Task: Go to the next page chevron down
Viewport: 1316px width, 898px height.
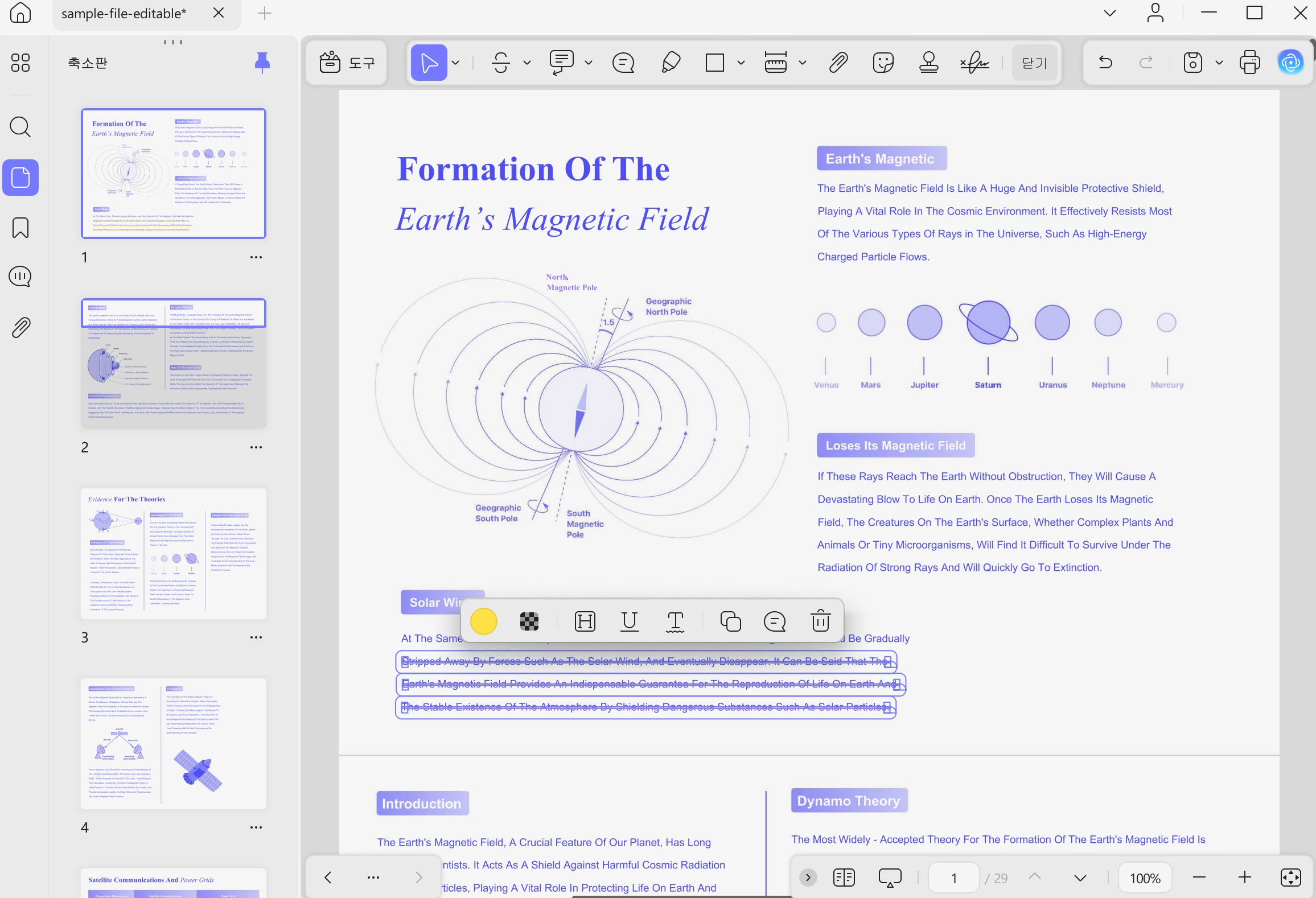Action: coord(1080,878)
